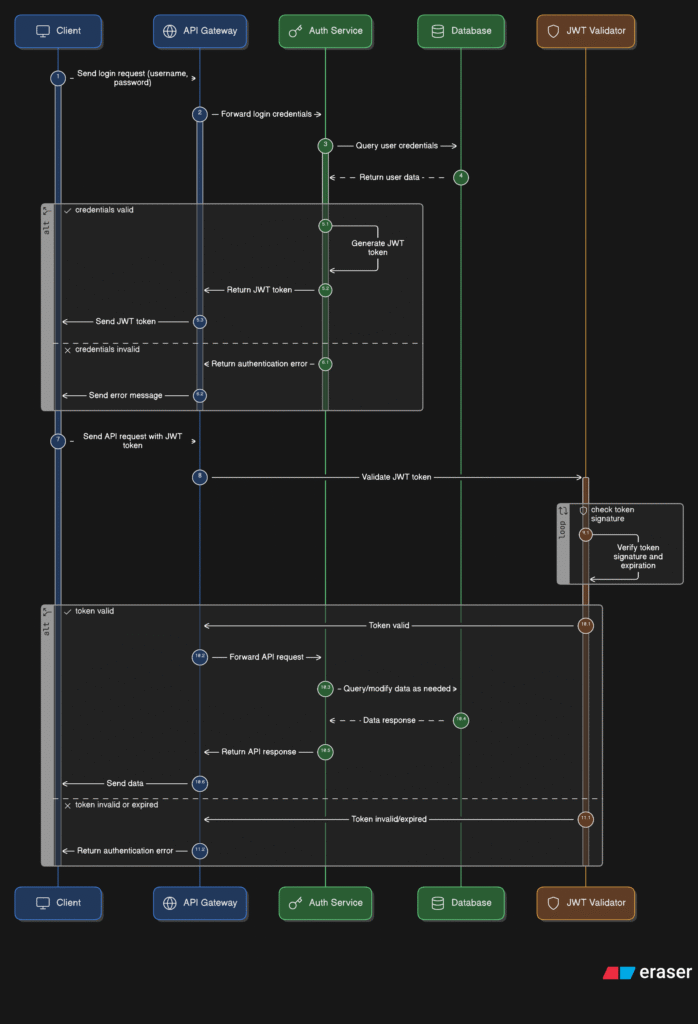Click 'Token invalid/expired' message label
Viewport: 698px width, 1024px height.
(389, 819)
